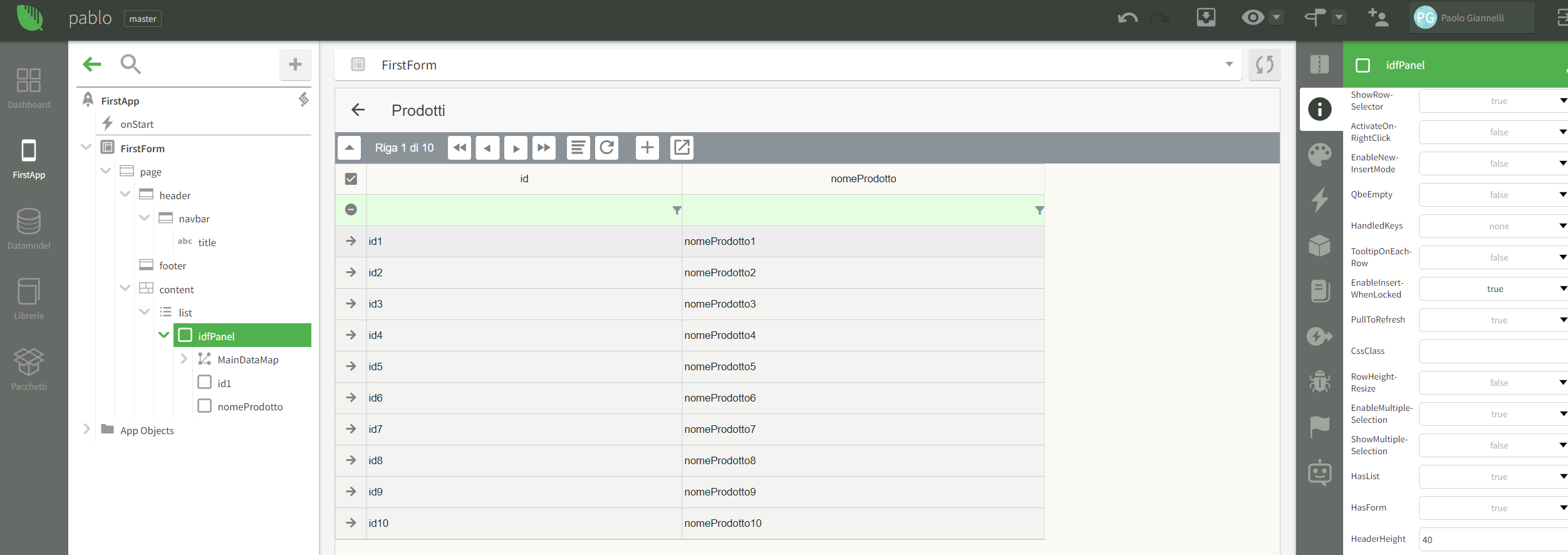Jump to last row with fast-forward button
1568x555 pixels.
[544, 148]
